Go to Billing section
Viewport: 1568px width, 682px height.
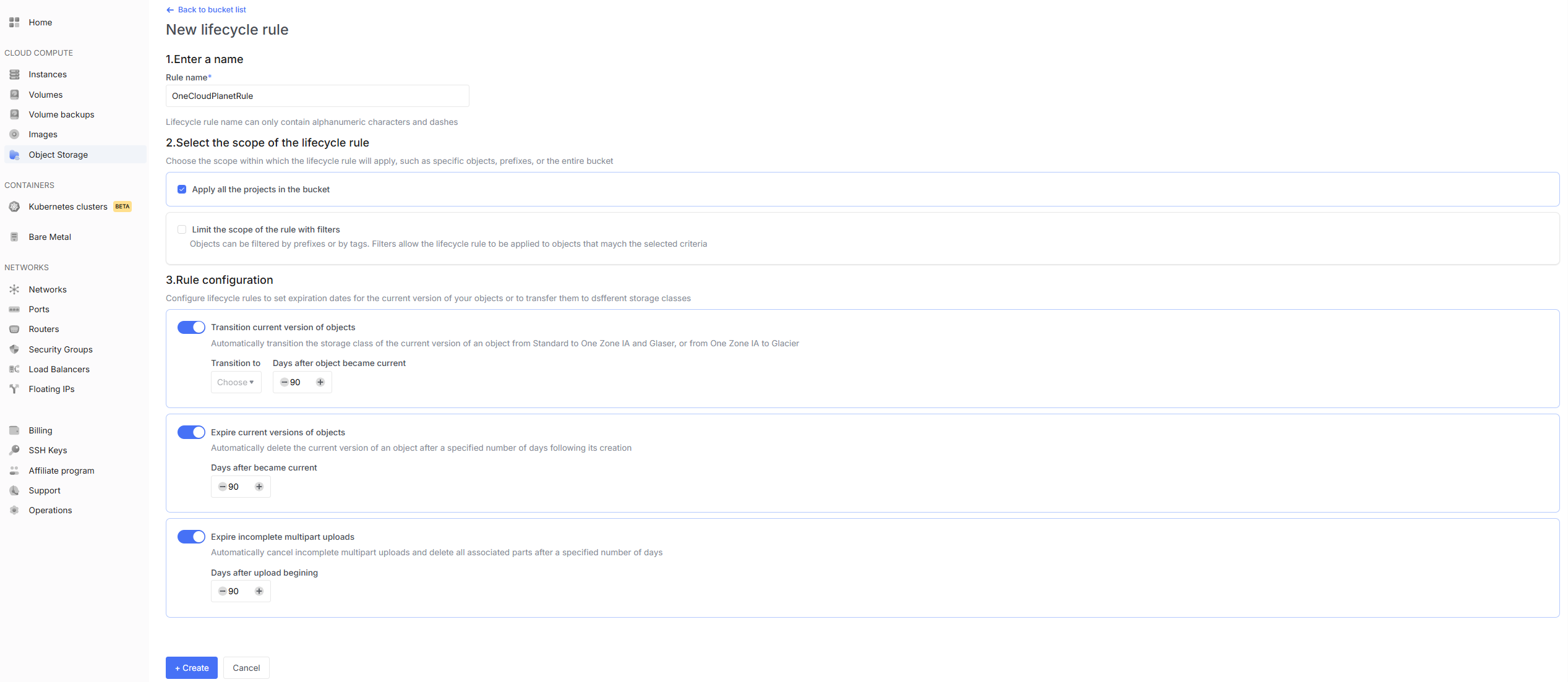pos(40,430)
